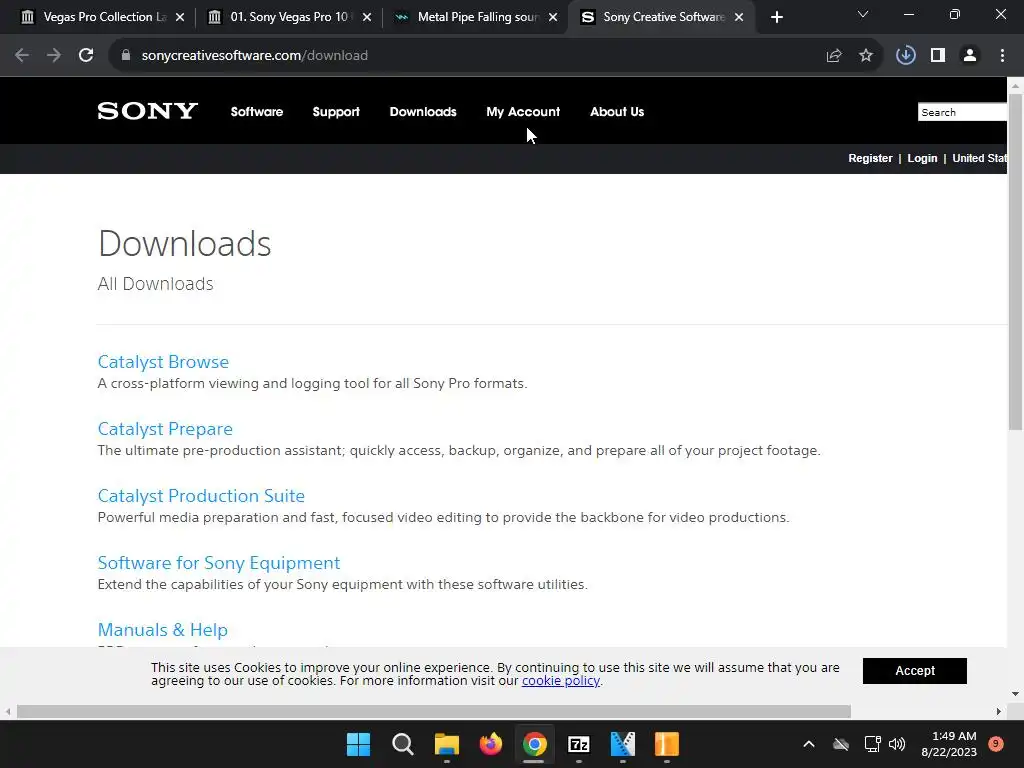Click the share page icon

(834, 56)
